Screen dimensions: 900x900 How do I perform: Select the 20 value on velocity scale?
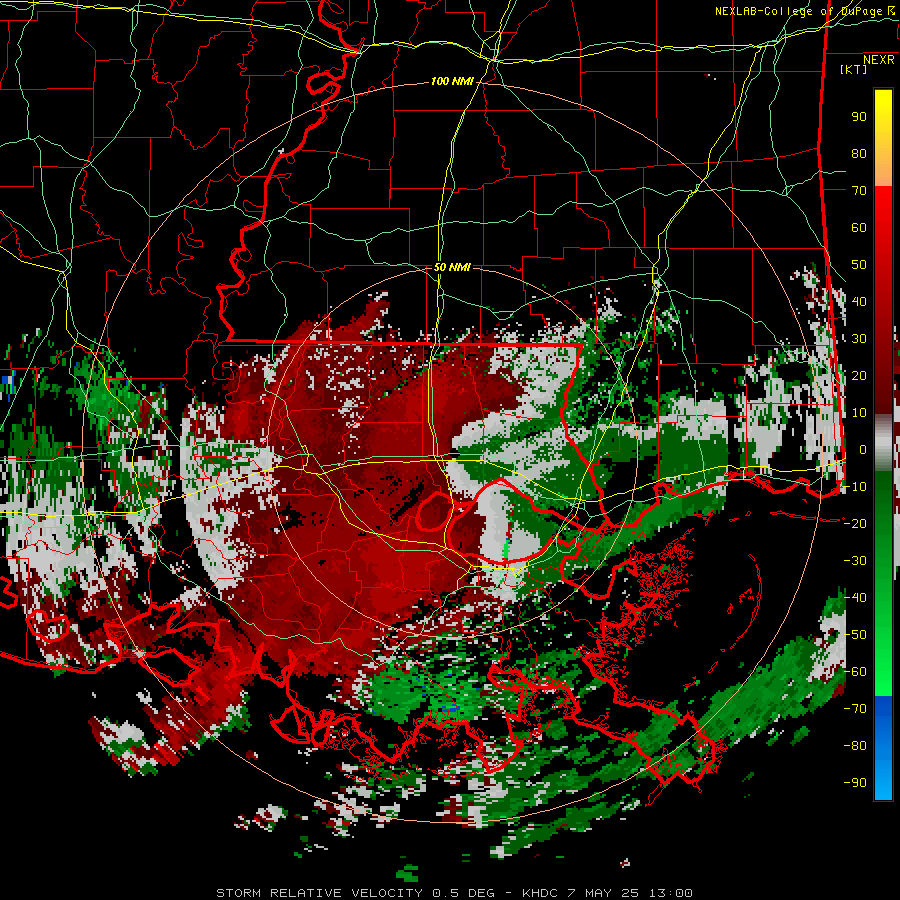click(x=859, y=375)
